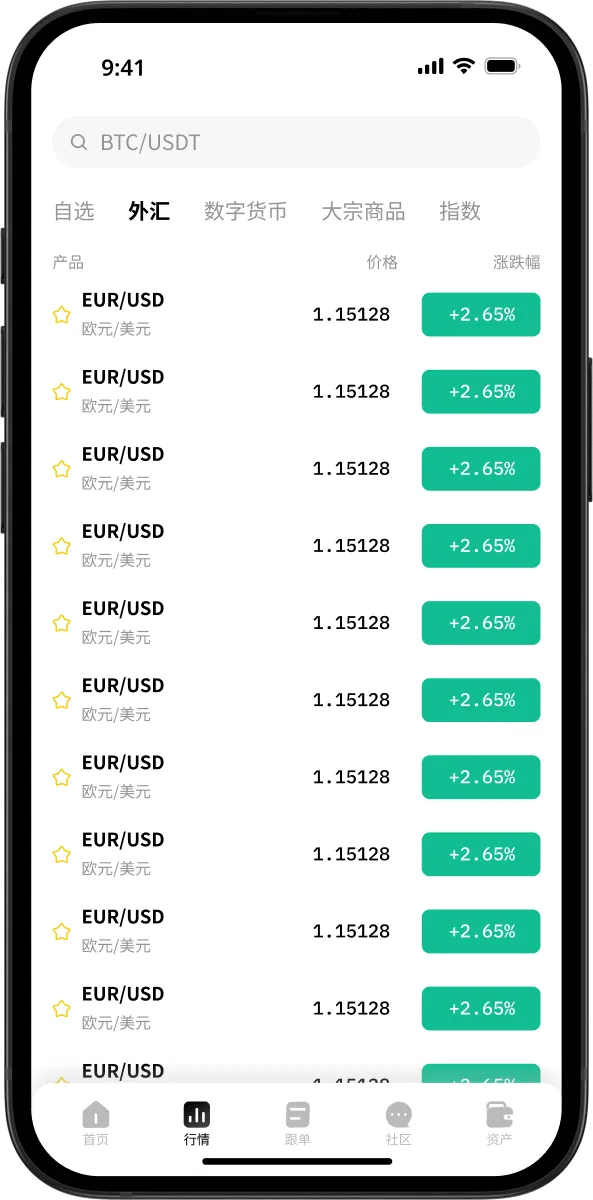
Task: Focus the BTC/USDT search field
Action: [x=296, y=142]
